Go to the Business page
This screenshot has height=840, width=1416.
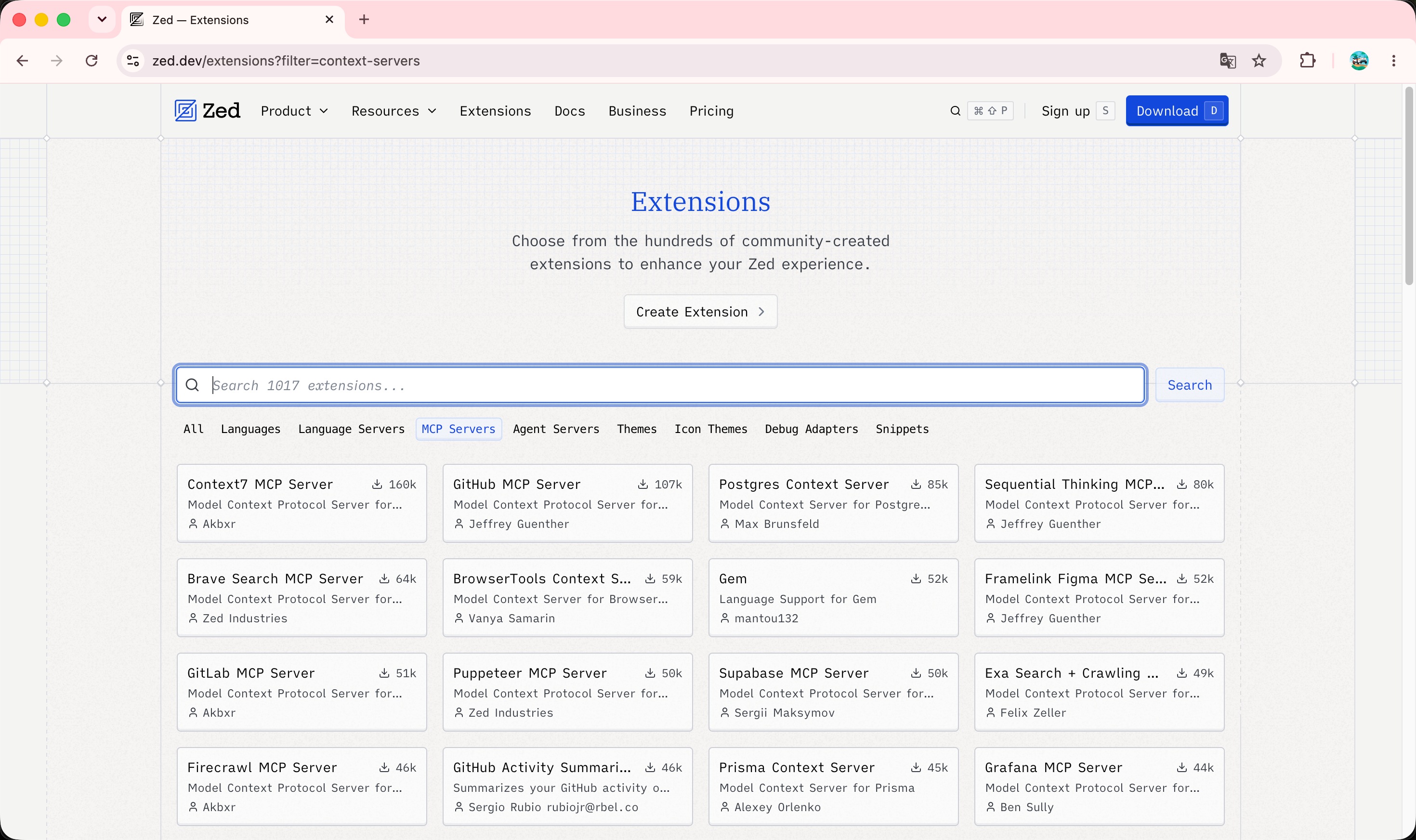[x=637, y=111]
